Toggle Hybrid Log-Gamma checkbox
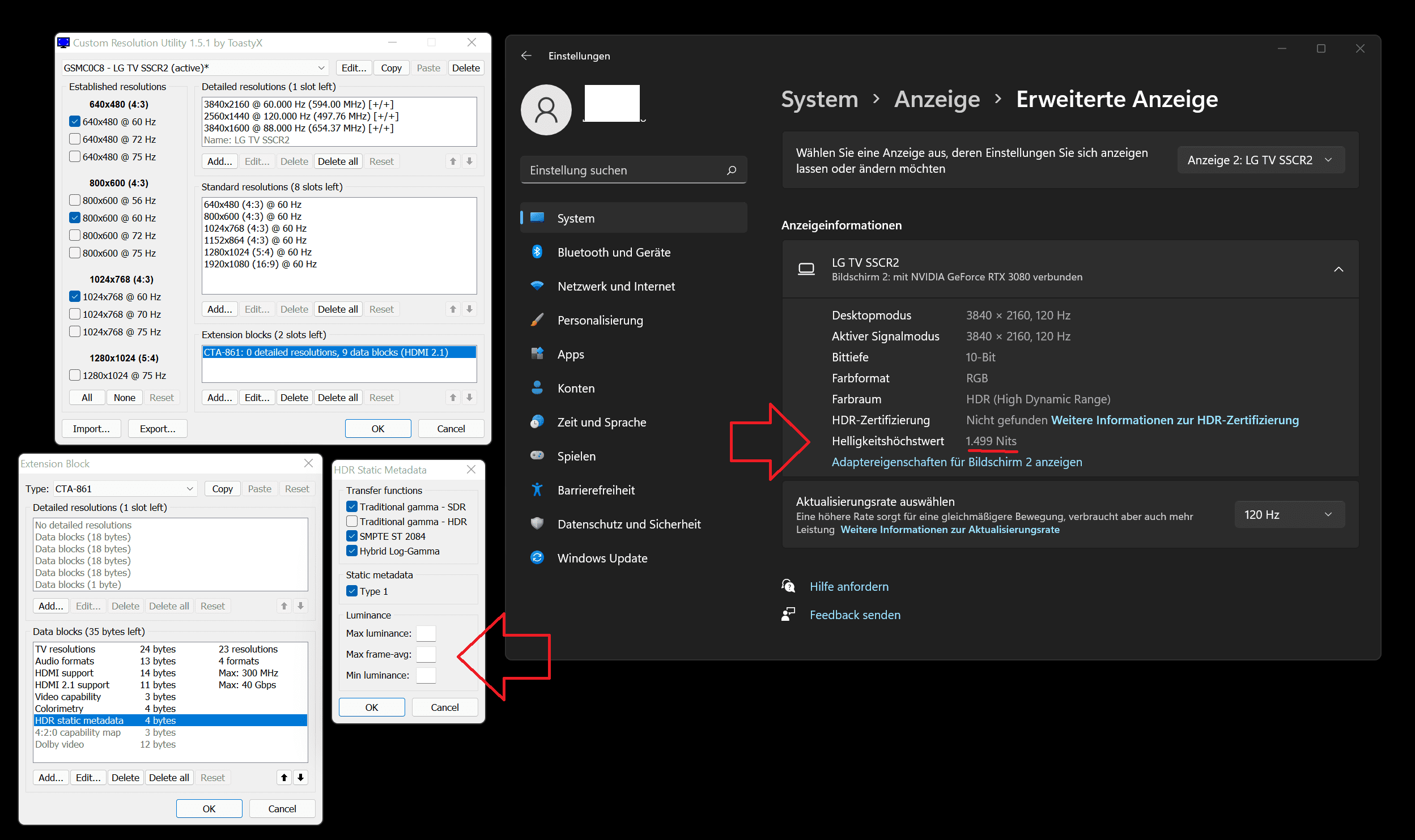Screen dimensions: 1415x840 click(352, 551)
